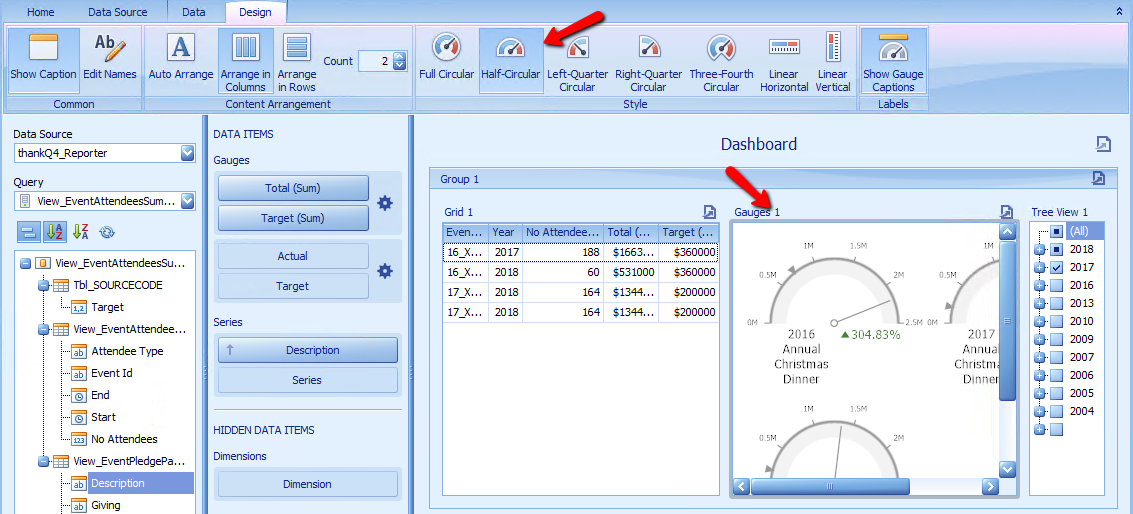The height and width of the screenshot is (514, 1133).
Task: Click the Gauges 1 export icon
Action: (1007, 211)
